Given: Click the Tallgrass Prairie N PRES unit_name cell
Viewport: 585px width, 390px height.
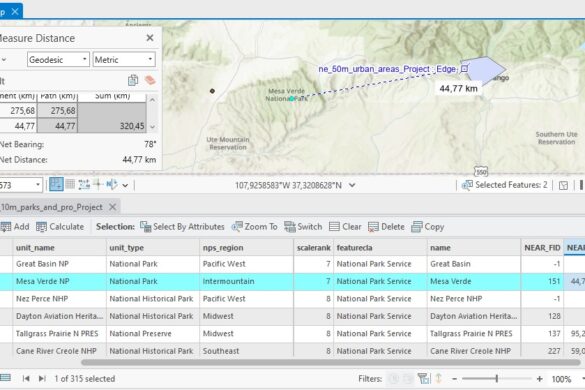Looking at the screenshot, I should click(x=59, y=334).
